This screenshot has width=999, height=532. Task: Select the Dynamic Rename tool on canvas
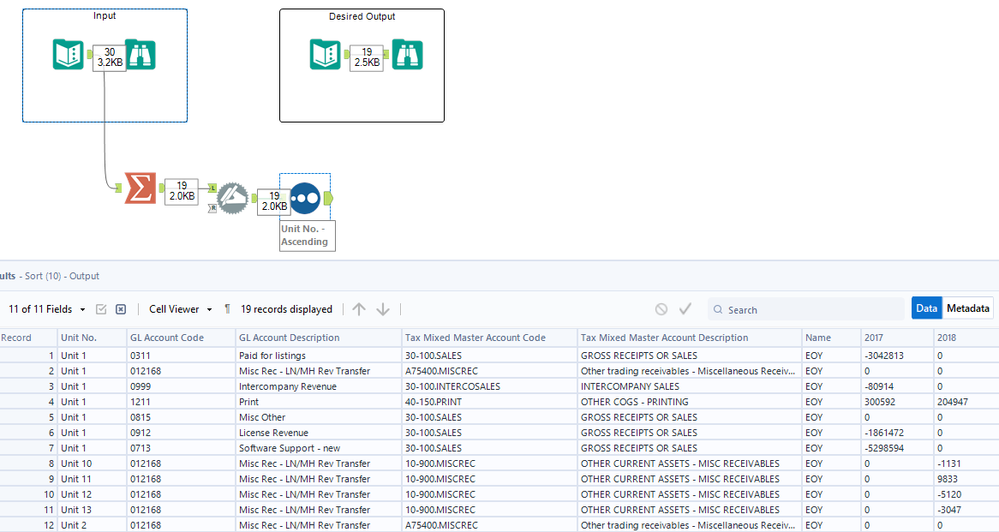[x=233, y=198]
